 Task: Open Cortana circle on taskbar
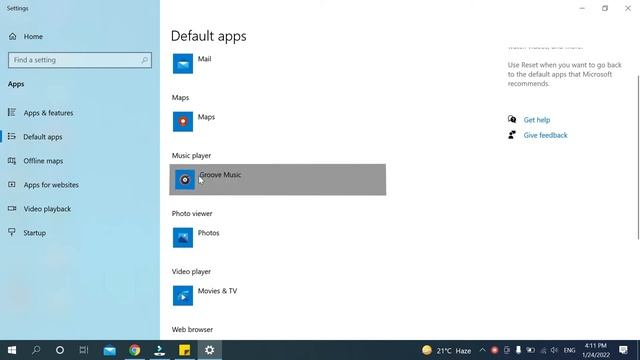60,350
